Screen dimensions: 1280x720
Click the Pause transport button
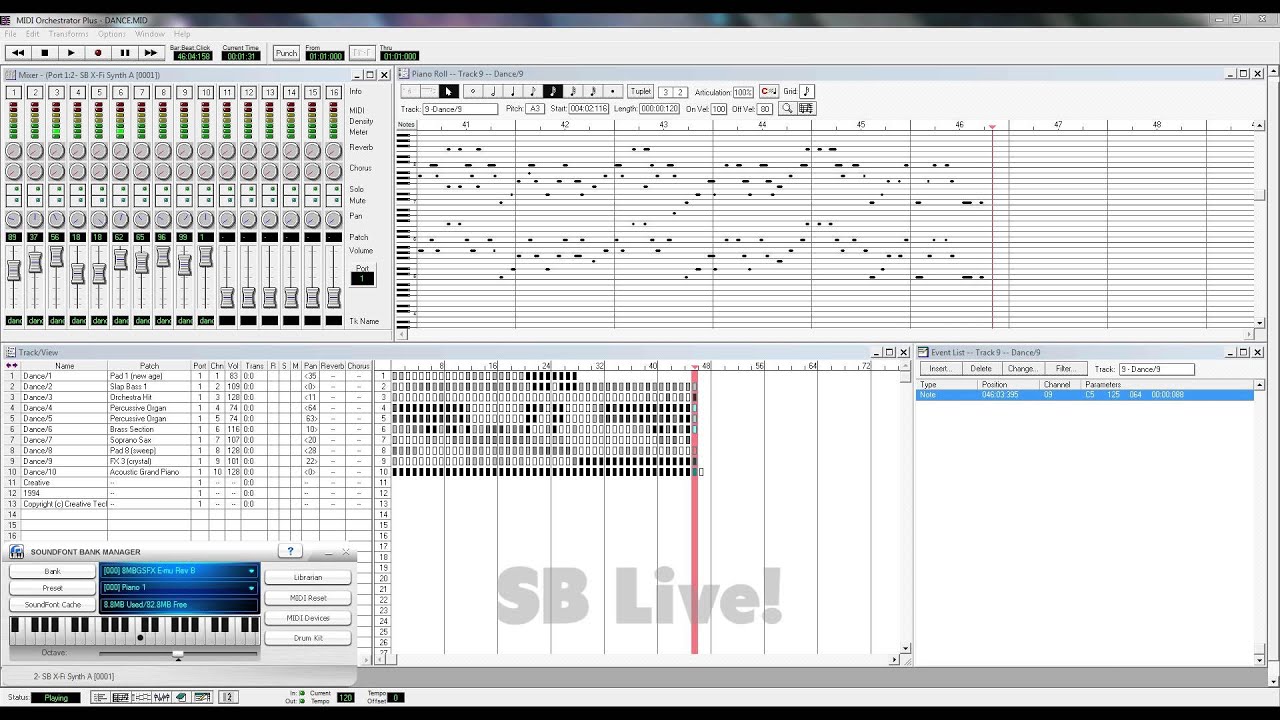(124, 53)
